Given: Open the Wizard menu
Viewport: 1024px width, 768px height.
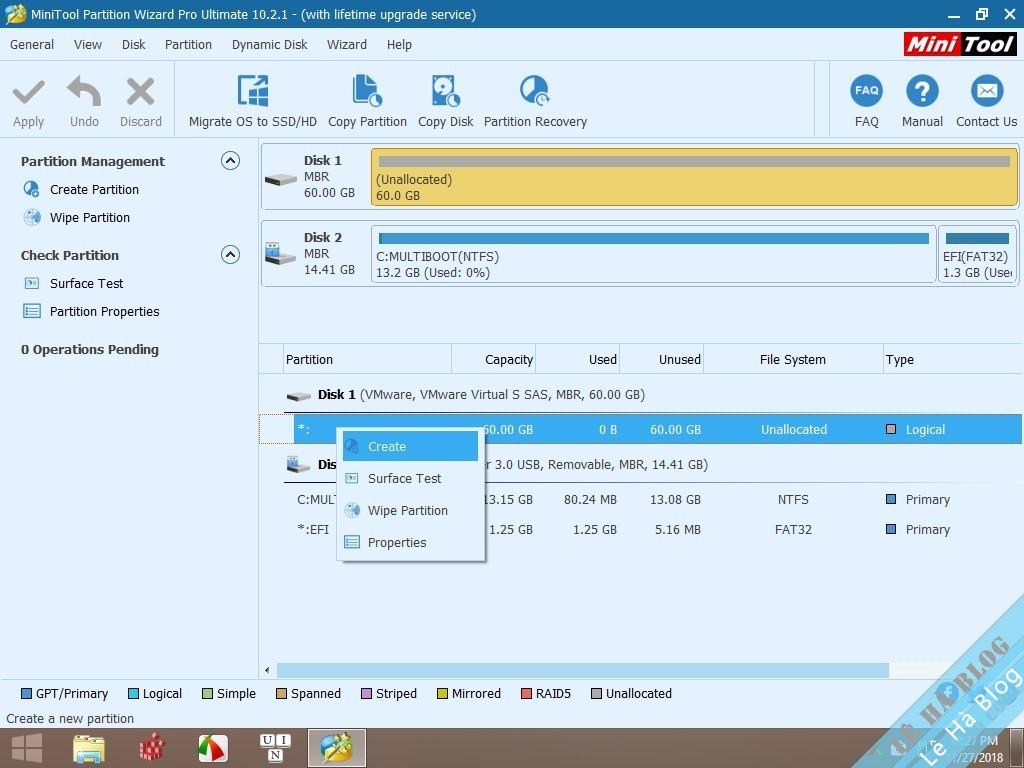Looking at the screenshot, I should pos(346,44).
